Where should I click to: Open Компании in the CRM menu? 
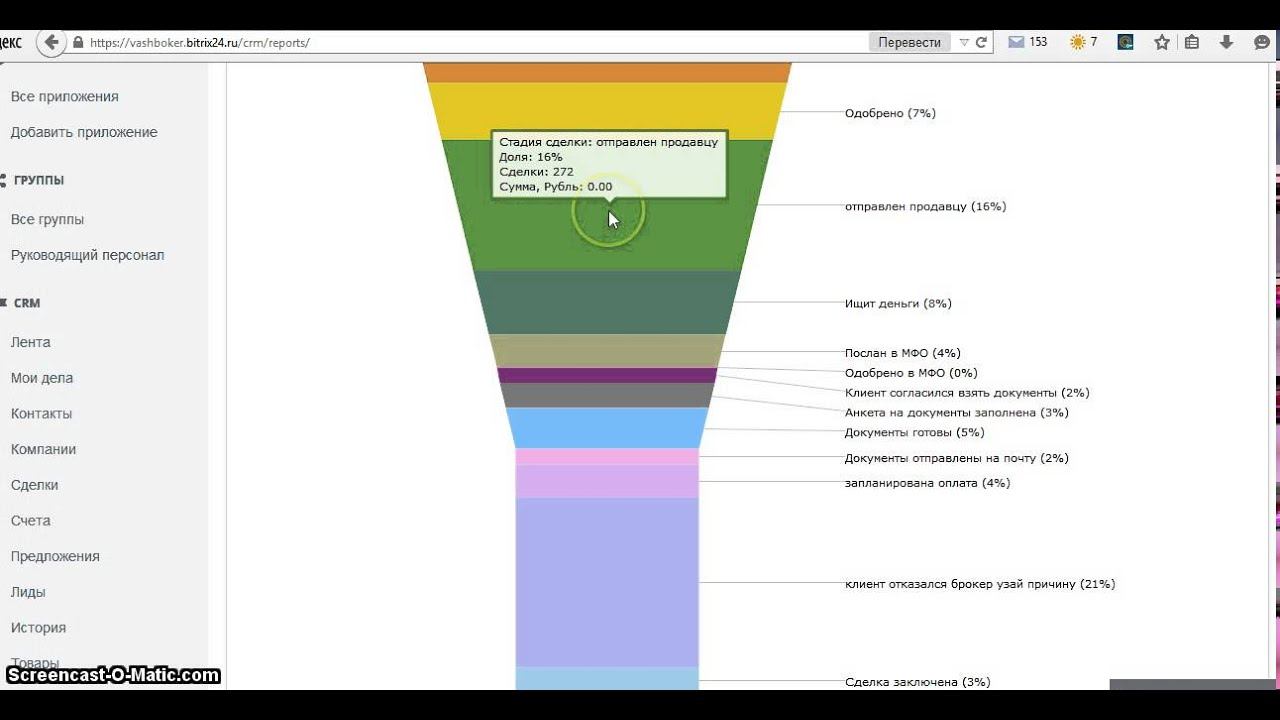tap(43, 450)
